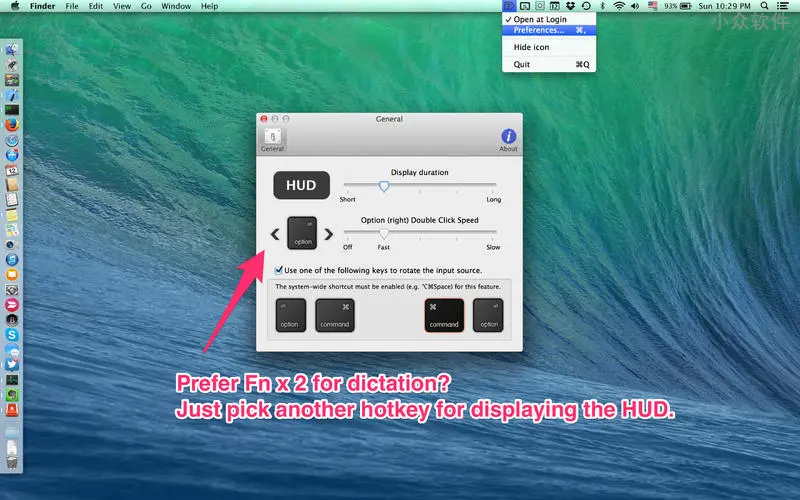Open the Wi-Fi status menu
The image size is (800, 500).
[619, 6]
